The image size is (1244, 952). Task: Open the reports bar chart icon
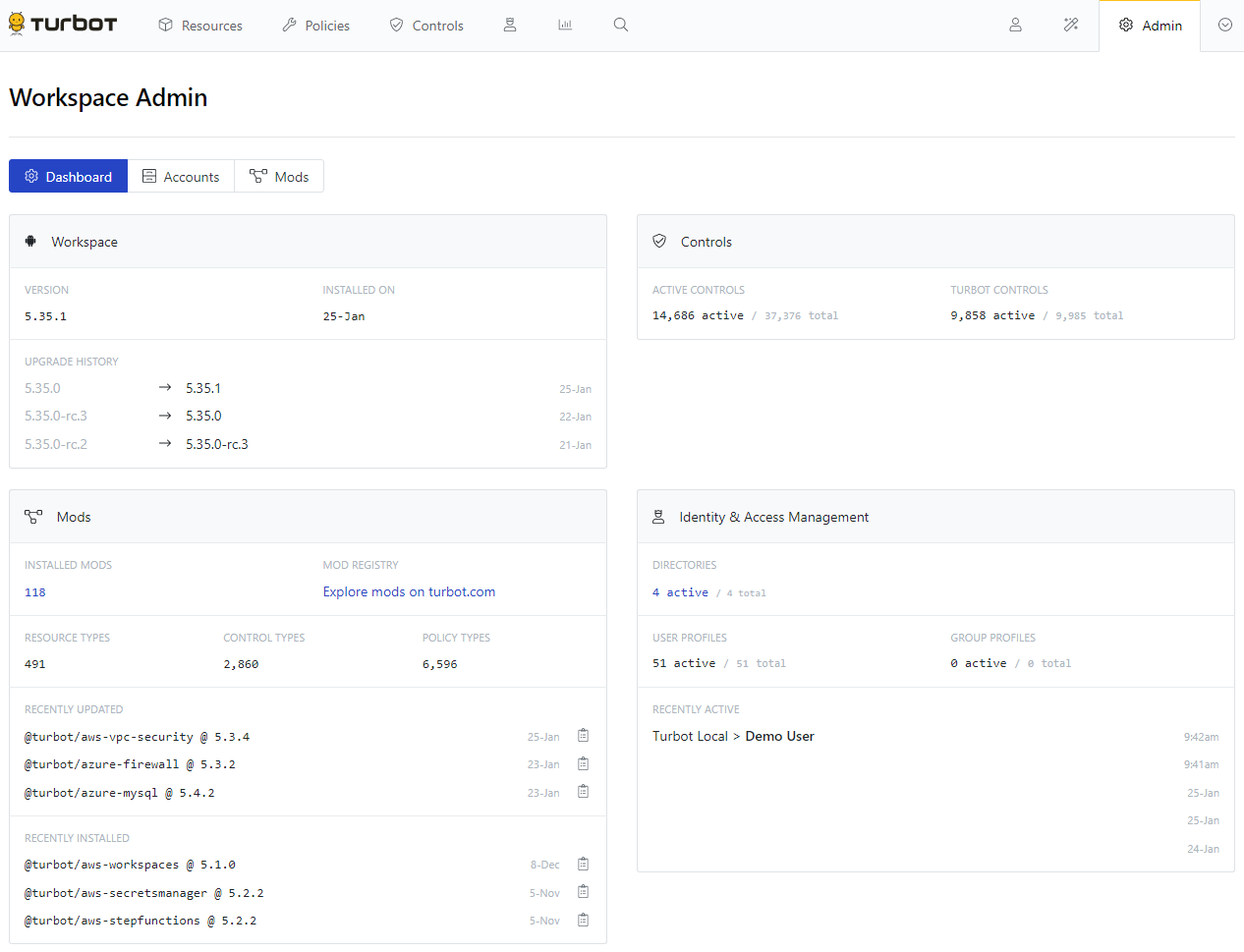point(565,25)
